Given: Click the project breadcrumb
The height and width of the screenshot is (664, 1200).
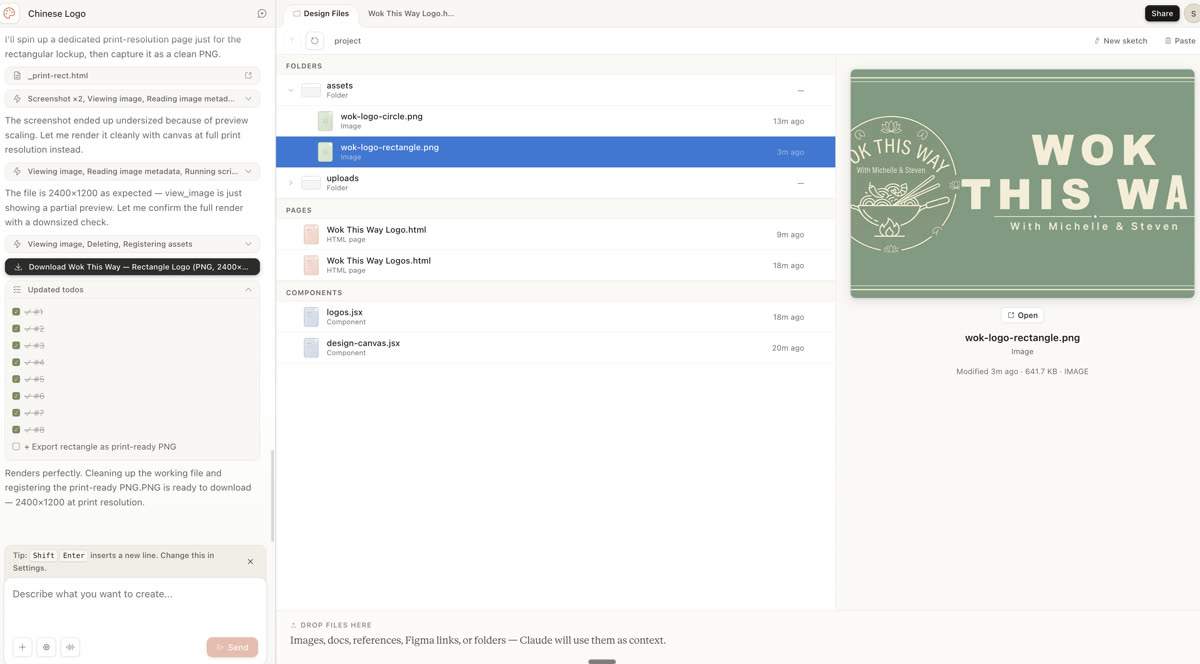Looking at the screenshot, I should (x=347, y=41).
